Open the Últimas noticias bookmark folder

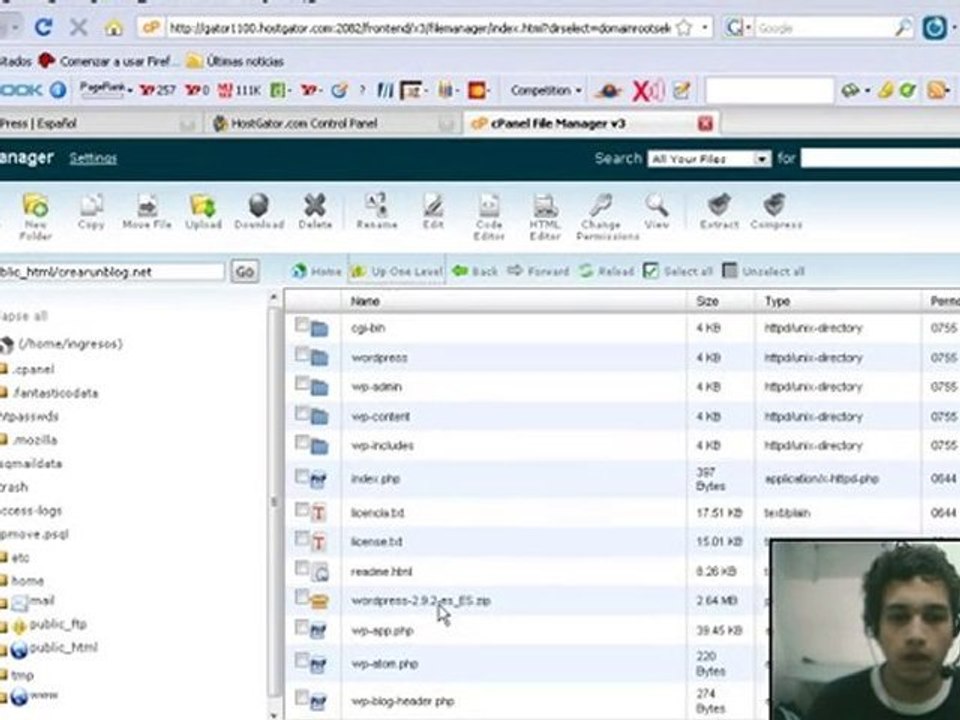(x=234, y=61)
